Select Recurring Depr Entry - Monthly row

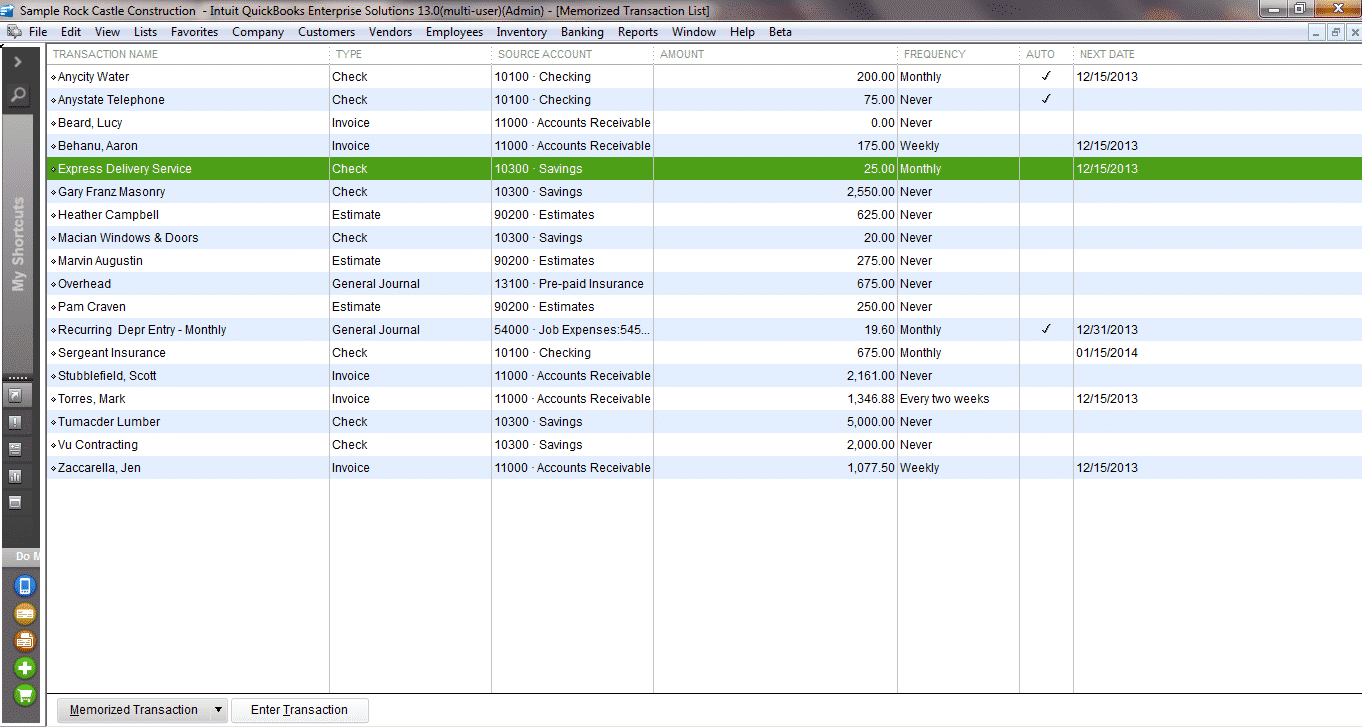click(x=704, y=330)
